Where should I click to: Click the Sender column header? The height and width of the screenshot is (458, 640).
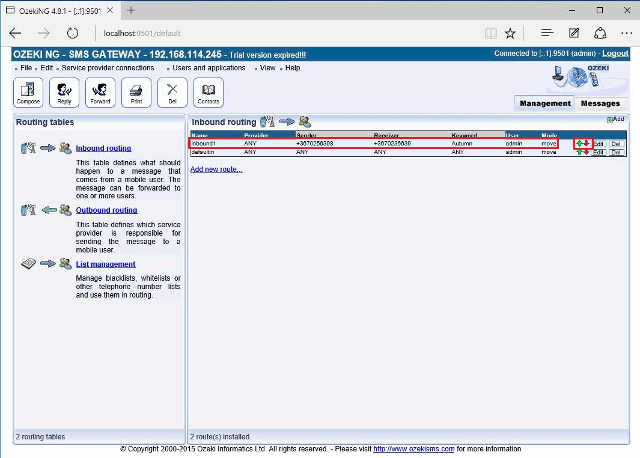[x=306, y=135]
